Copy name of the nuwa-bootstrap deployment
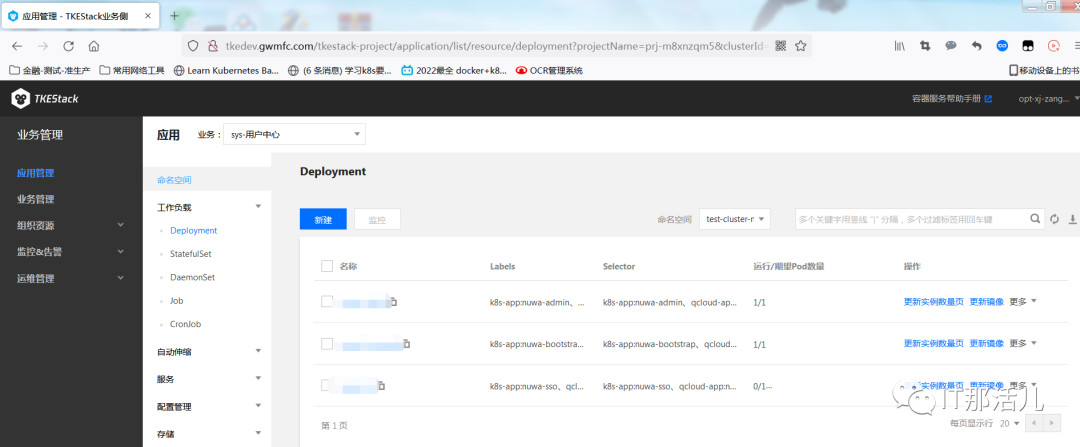 406,343
